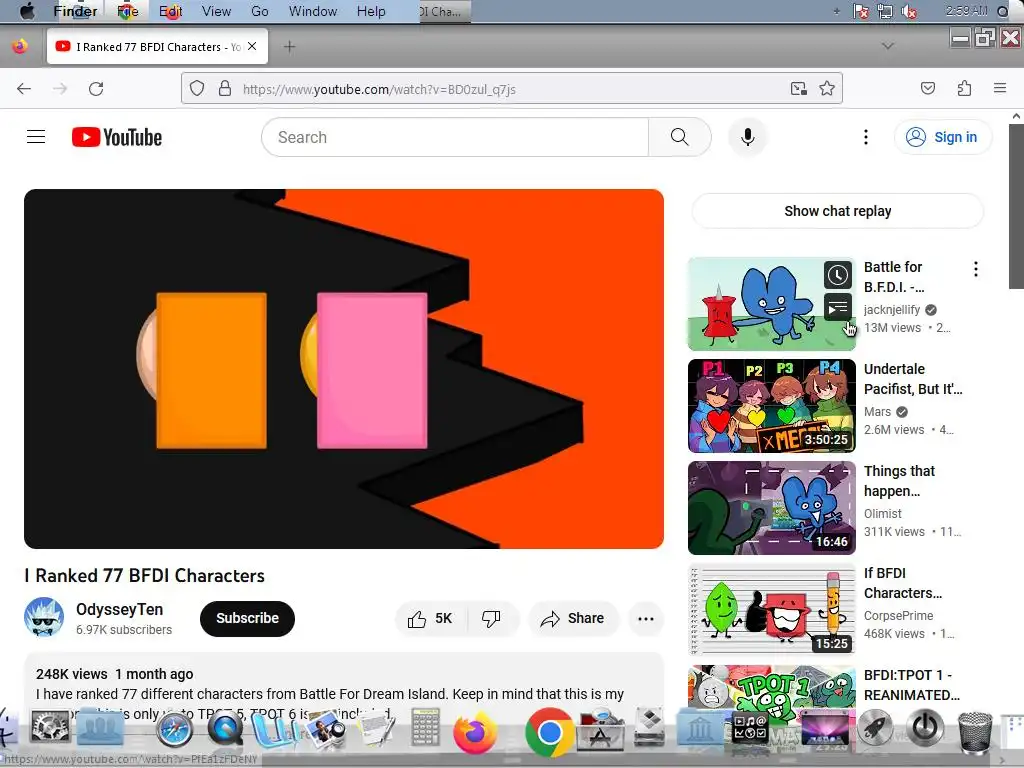Go back in browser history
This screenshot has height=768, width=1024.
24,89
